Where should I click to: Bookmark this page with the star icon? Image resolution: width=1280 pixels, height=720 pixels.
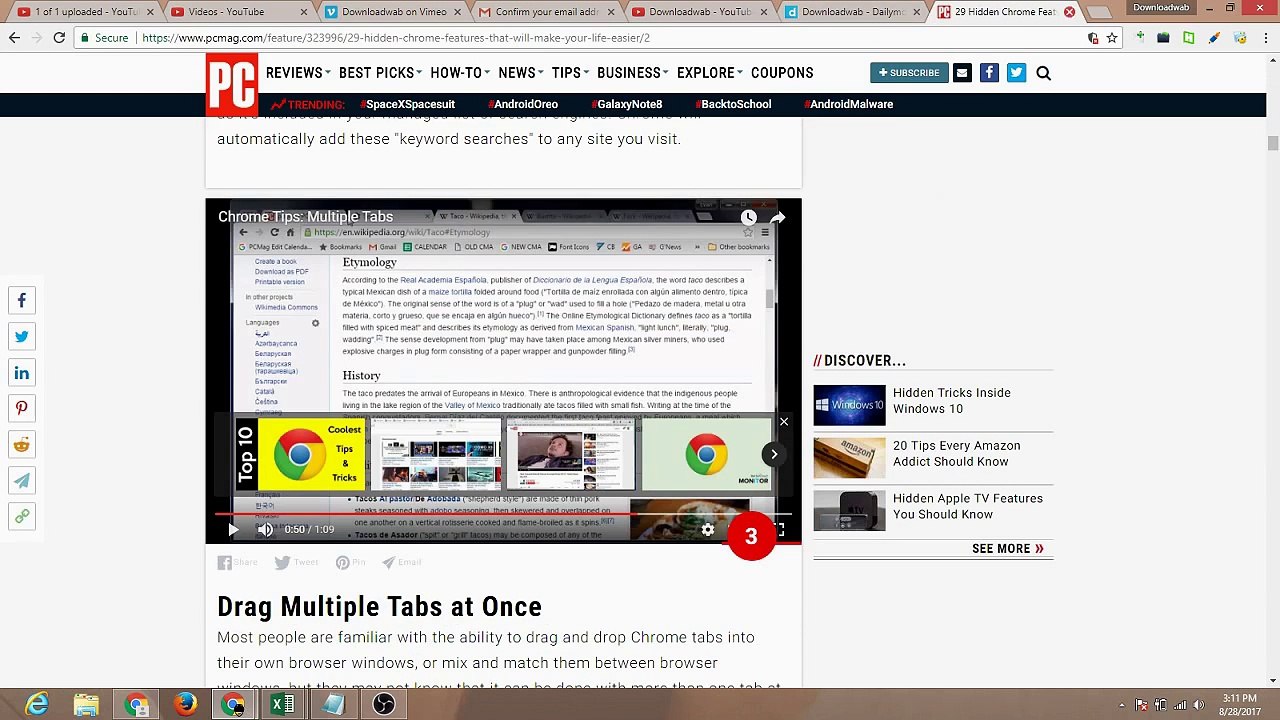pyautogui.click(x=1111, y=38)
